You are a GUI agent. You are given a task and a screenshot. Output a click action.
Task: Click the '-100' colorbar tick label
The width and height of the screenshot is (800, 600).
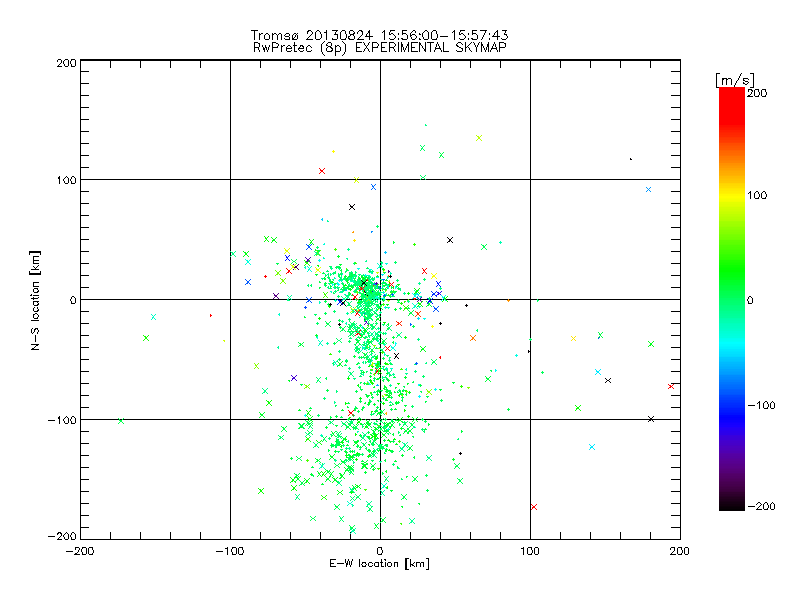[x=761, y=405]
